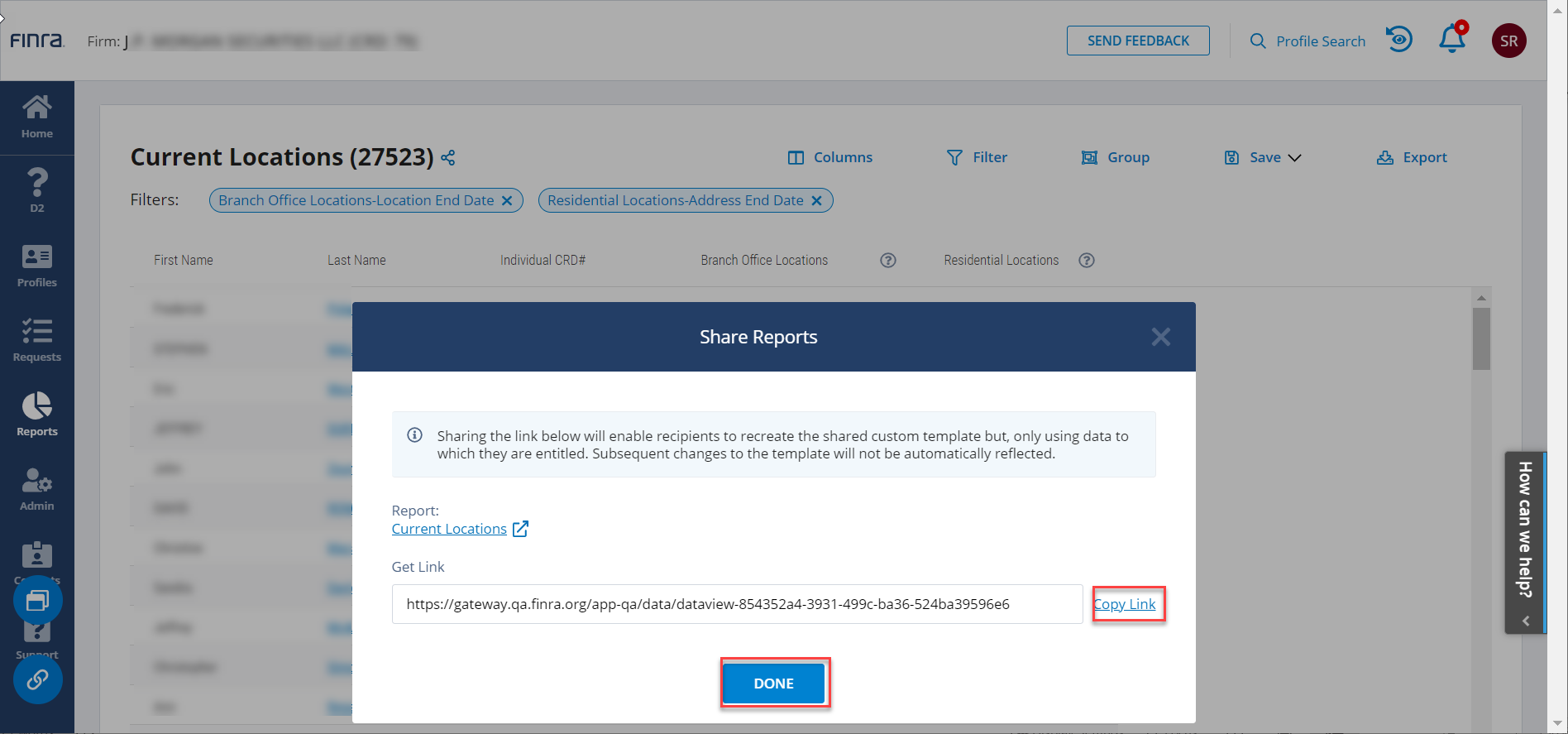Click the Copy Link link
Screen dimensions: 1568x734
point(1125,604)
